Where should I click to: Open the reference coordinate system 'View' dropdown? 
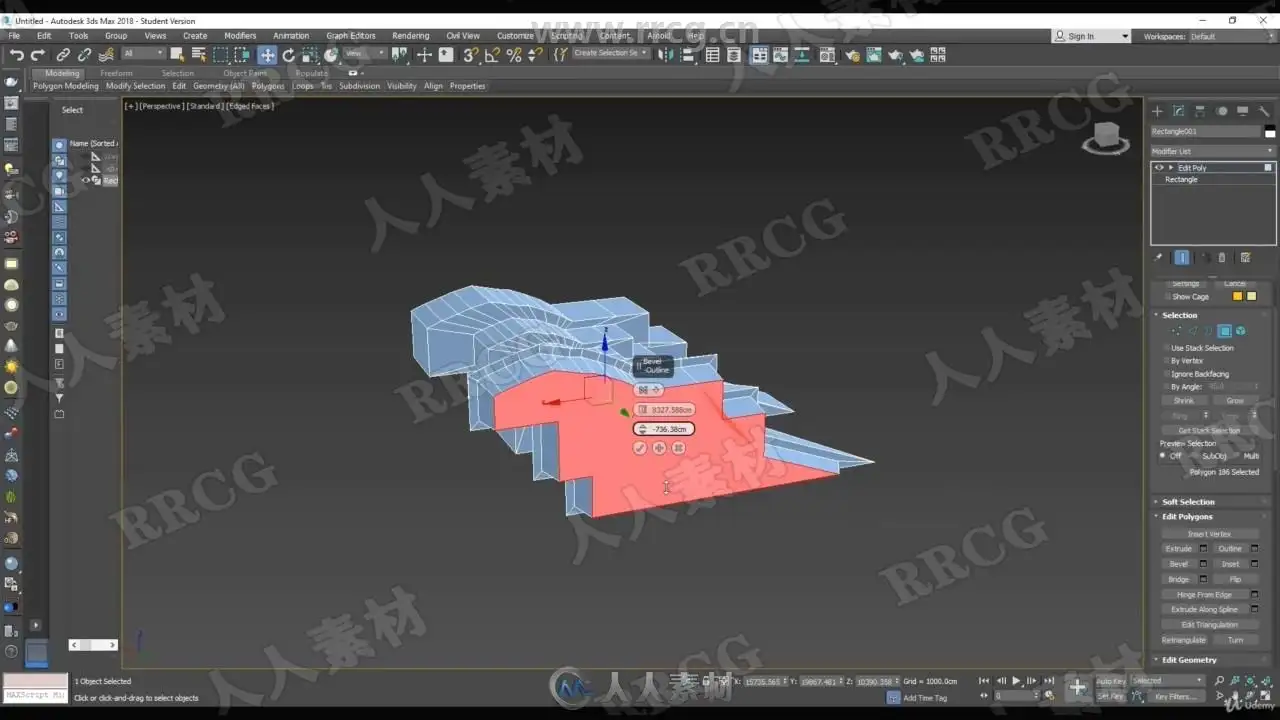tap(364, 54)
